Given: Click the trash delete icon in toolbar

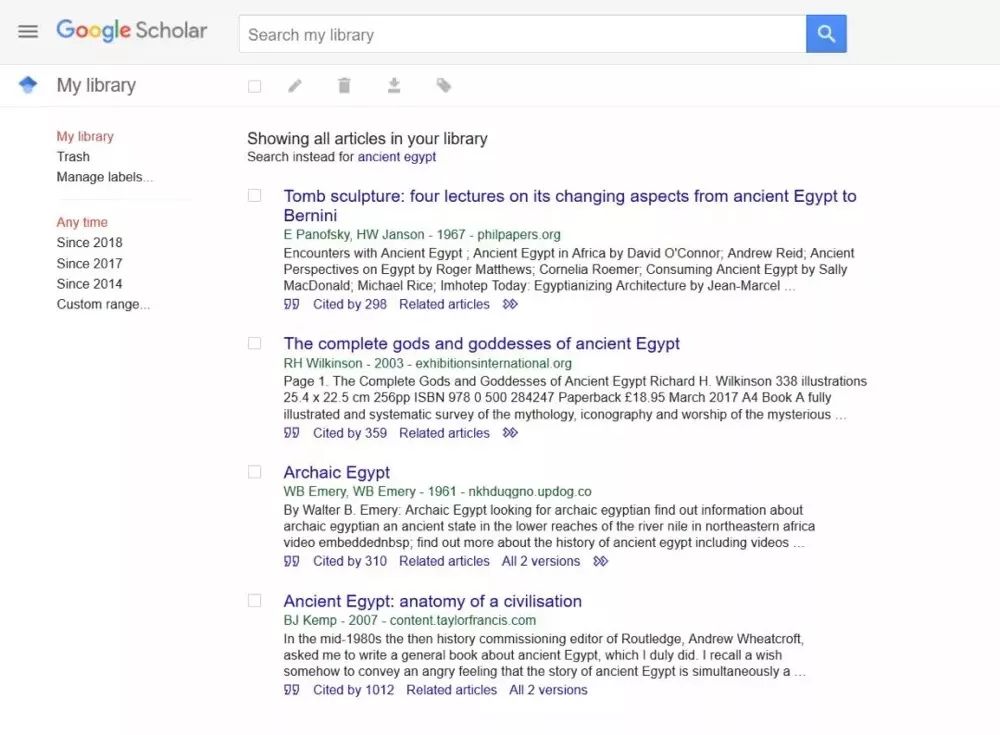Looking at the screenshot, I should point(344,86).
